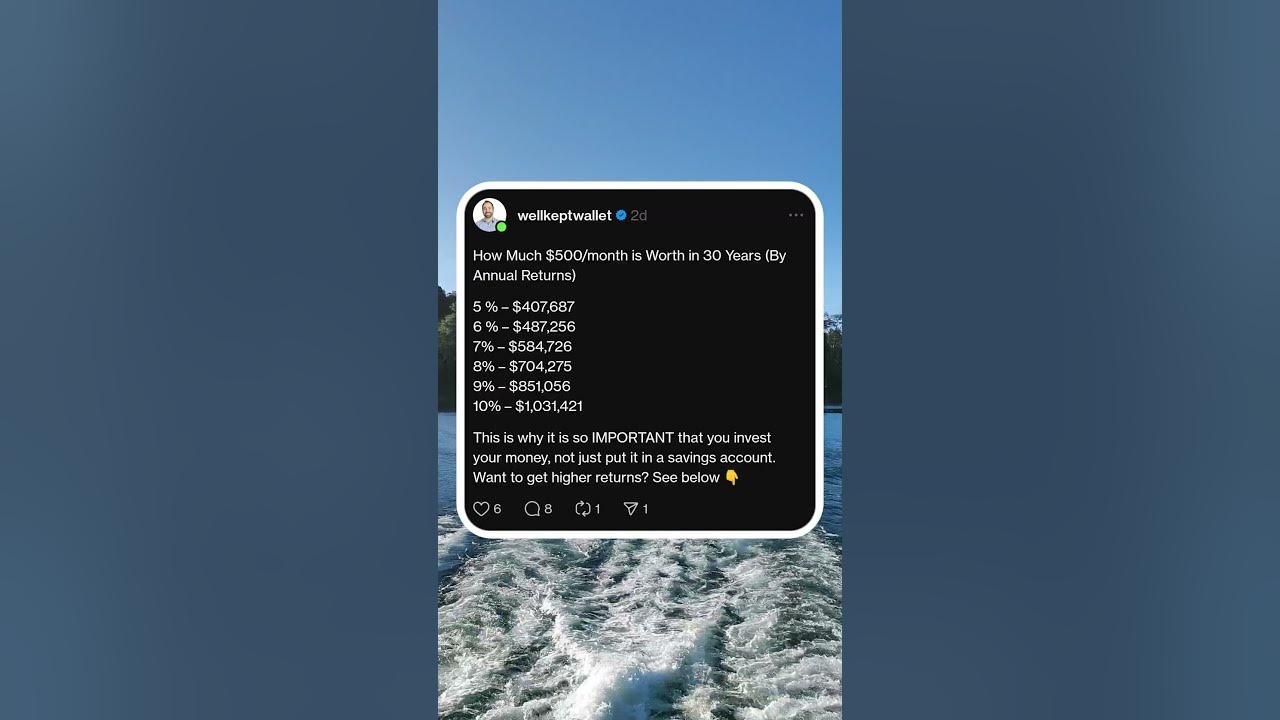Click the reply count 8

548,509
